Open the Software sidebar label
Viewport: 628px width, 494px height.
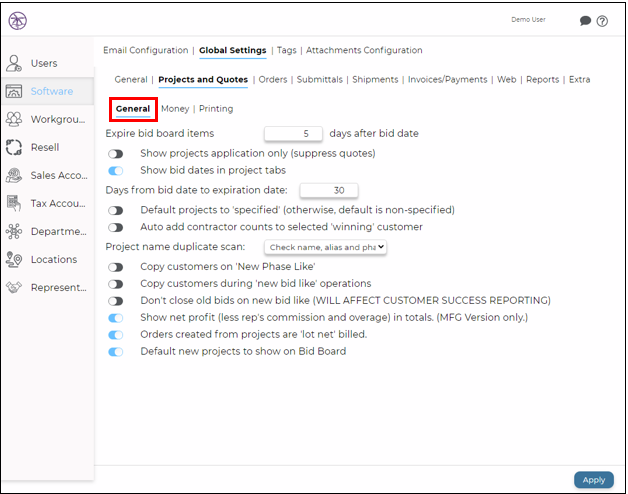pos(52,91)
